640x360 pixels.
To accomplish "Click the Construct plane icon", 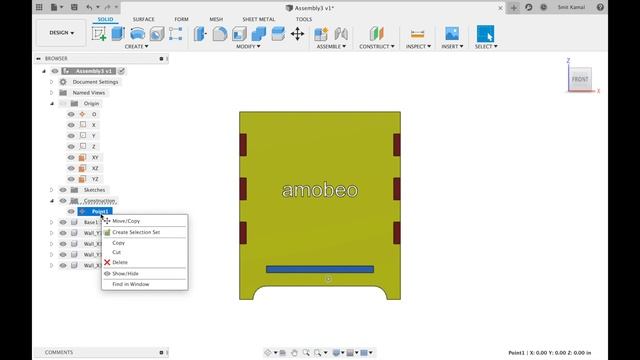I will coord(376,34).
